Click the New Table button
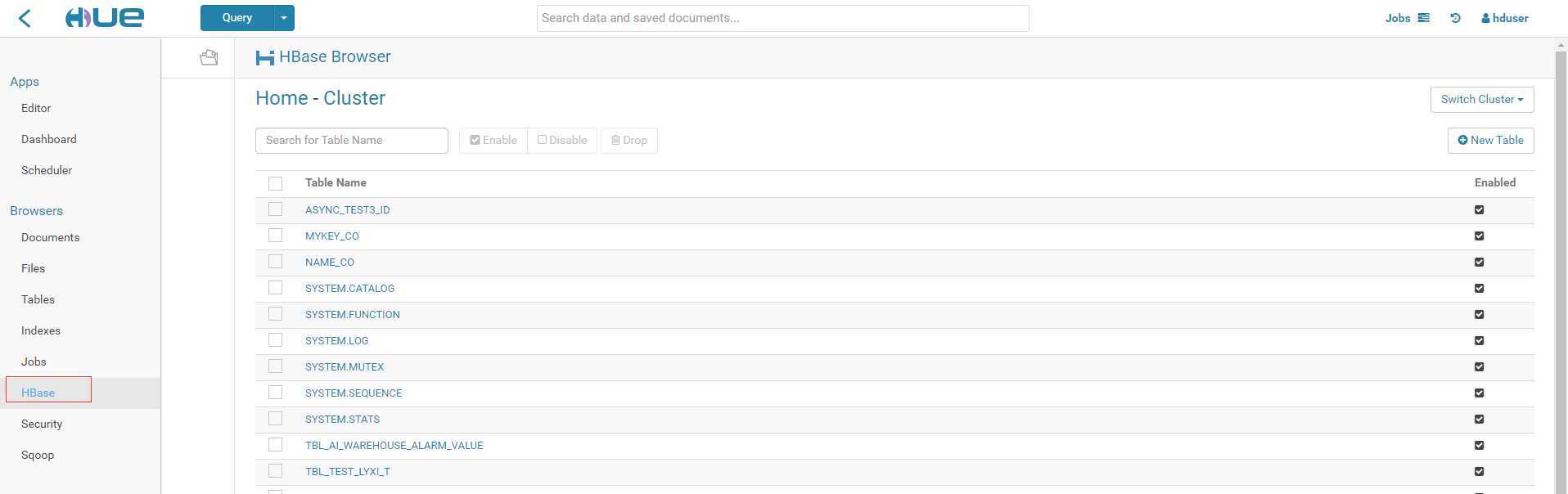The height and width of the screenshot is (494, 1568). [1490, 141]
